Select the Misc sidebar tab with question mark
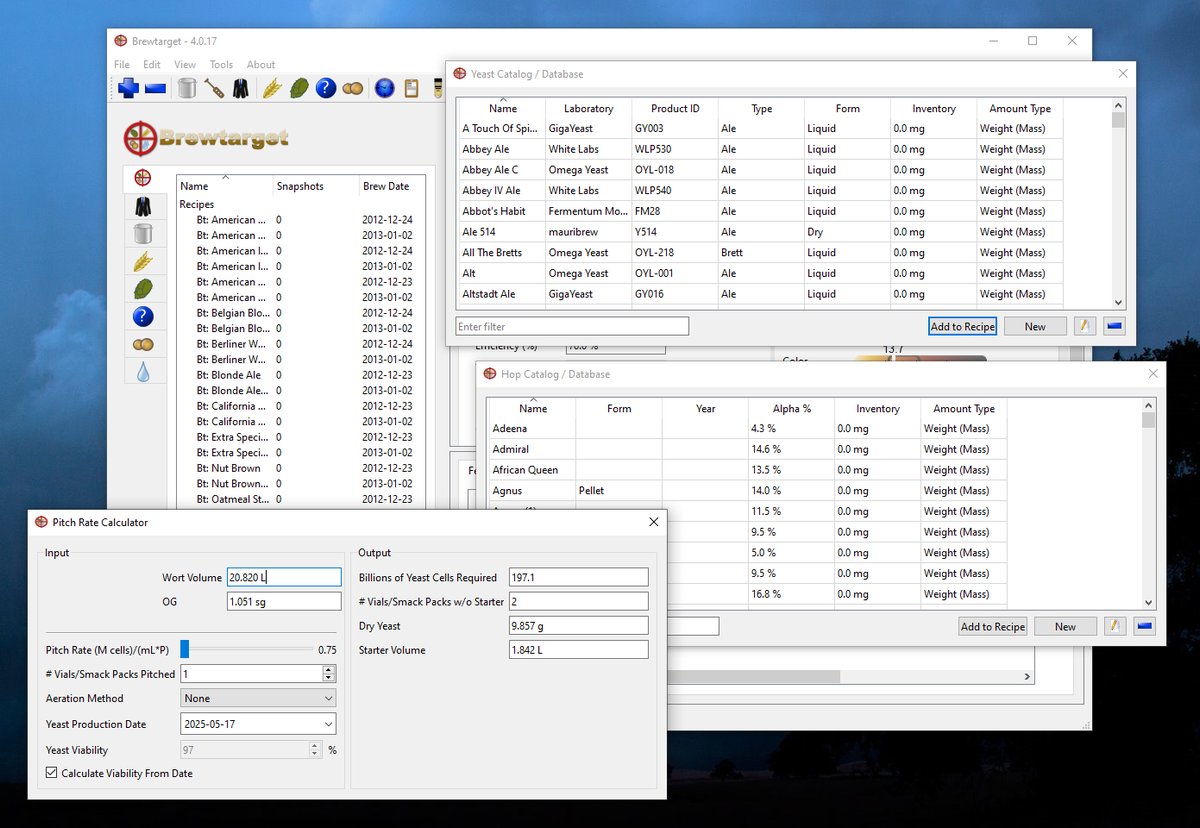Image resolution: width=1200 pixels, height=828 pixels. coord(143,317)
